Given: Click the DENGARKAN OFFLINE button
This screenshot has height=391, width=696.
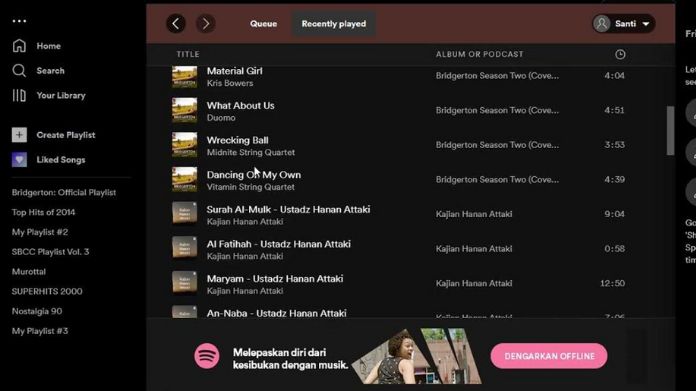Looking at the screenshot, I should coord(549,356).
